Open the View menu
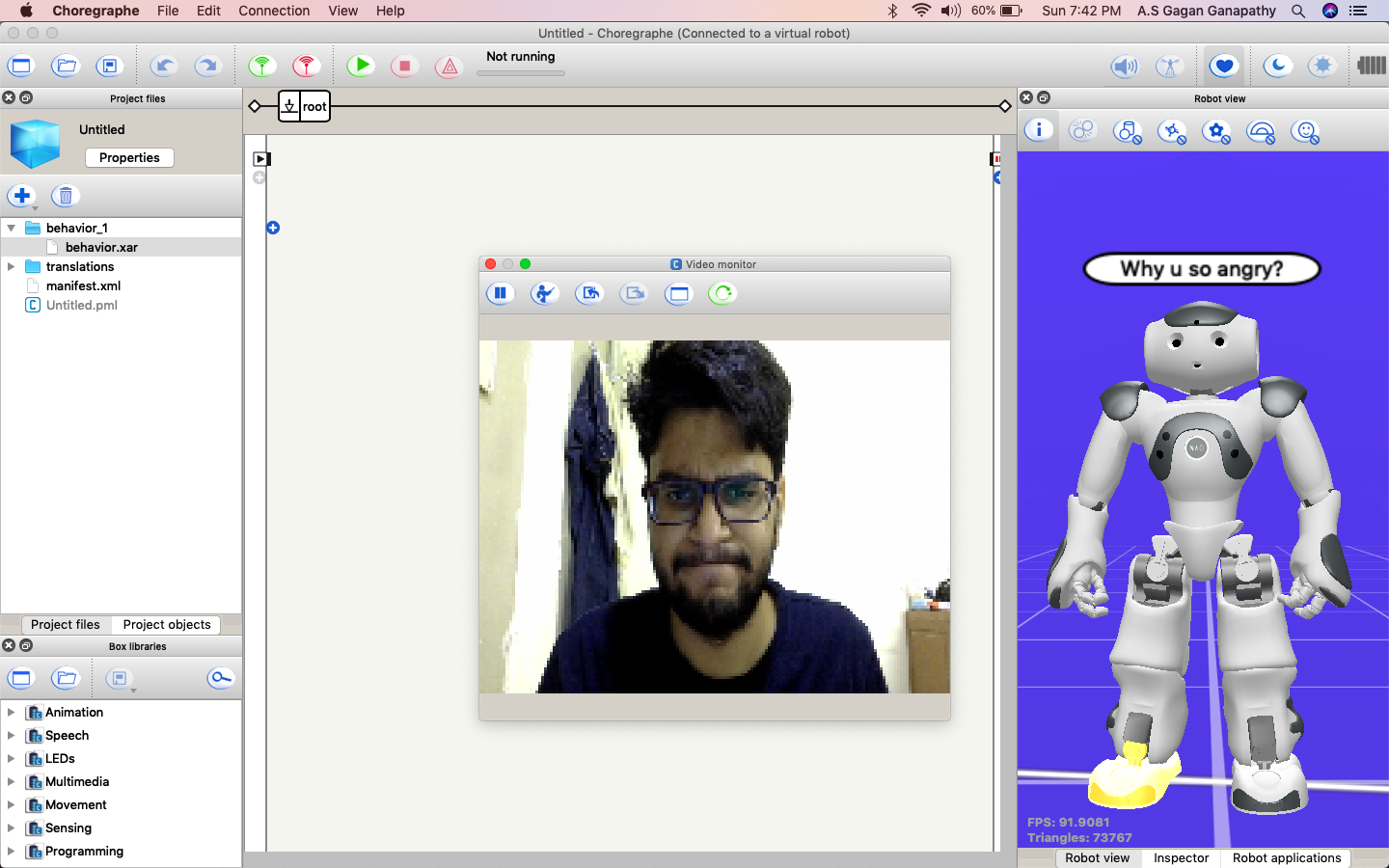 click(x=342, y=11)
